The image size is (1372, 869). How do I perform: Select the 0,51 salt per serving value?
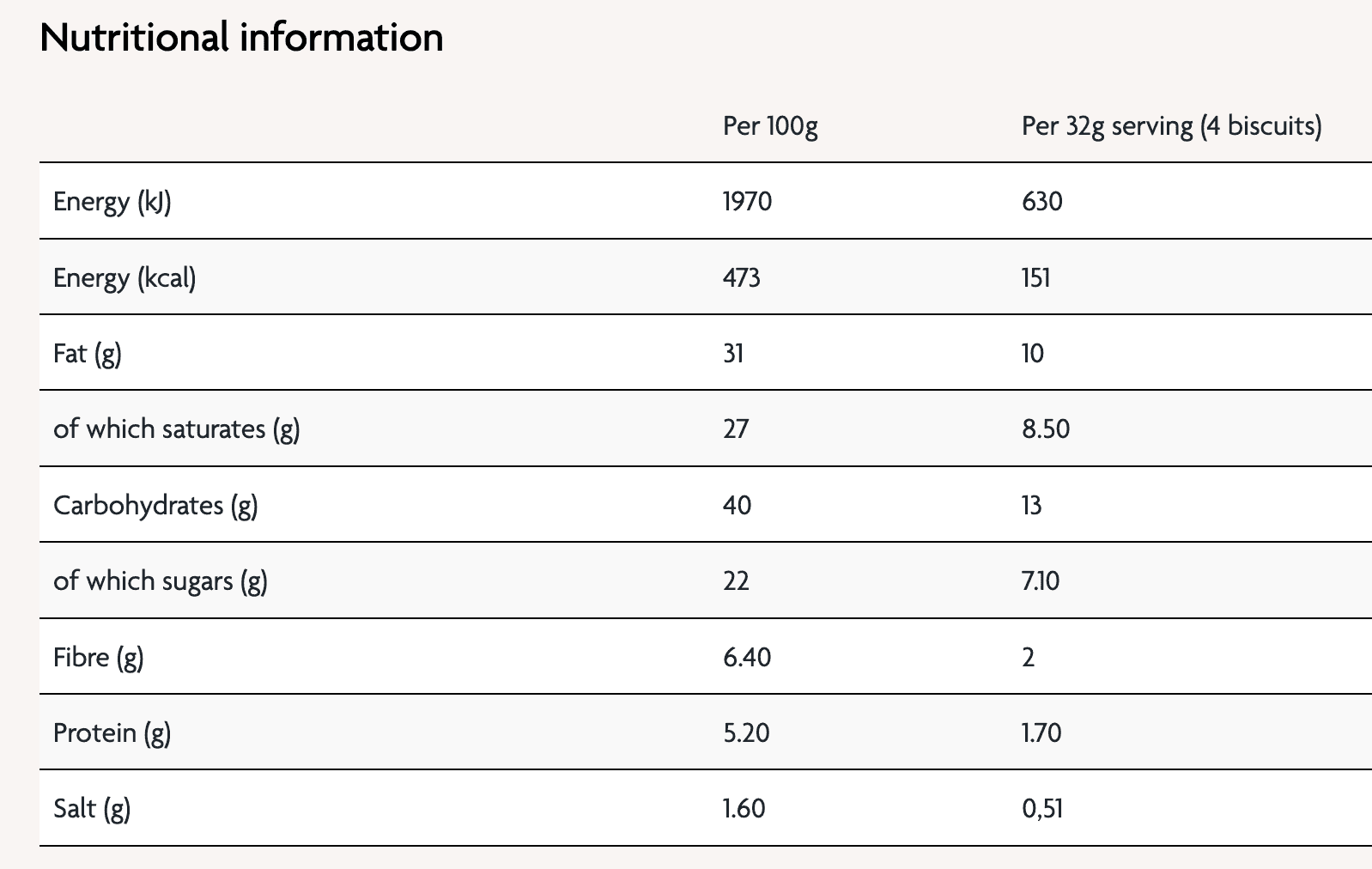click(x=1042, y=809)
